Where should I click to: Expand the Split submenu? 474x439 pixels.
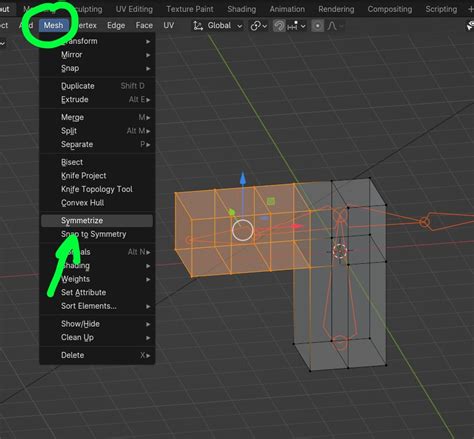[97, 131]
